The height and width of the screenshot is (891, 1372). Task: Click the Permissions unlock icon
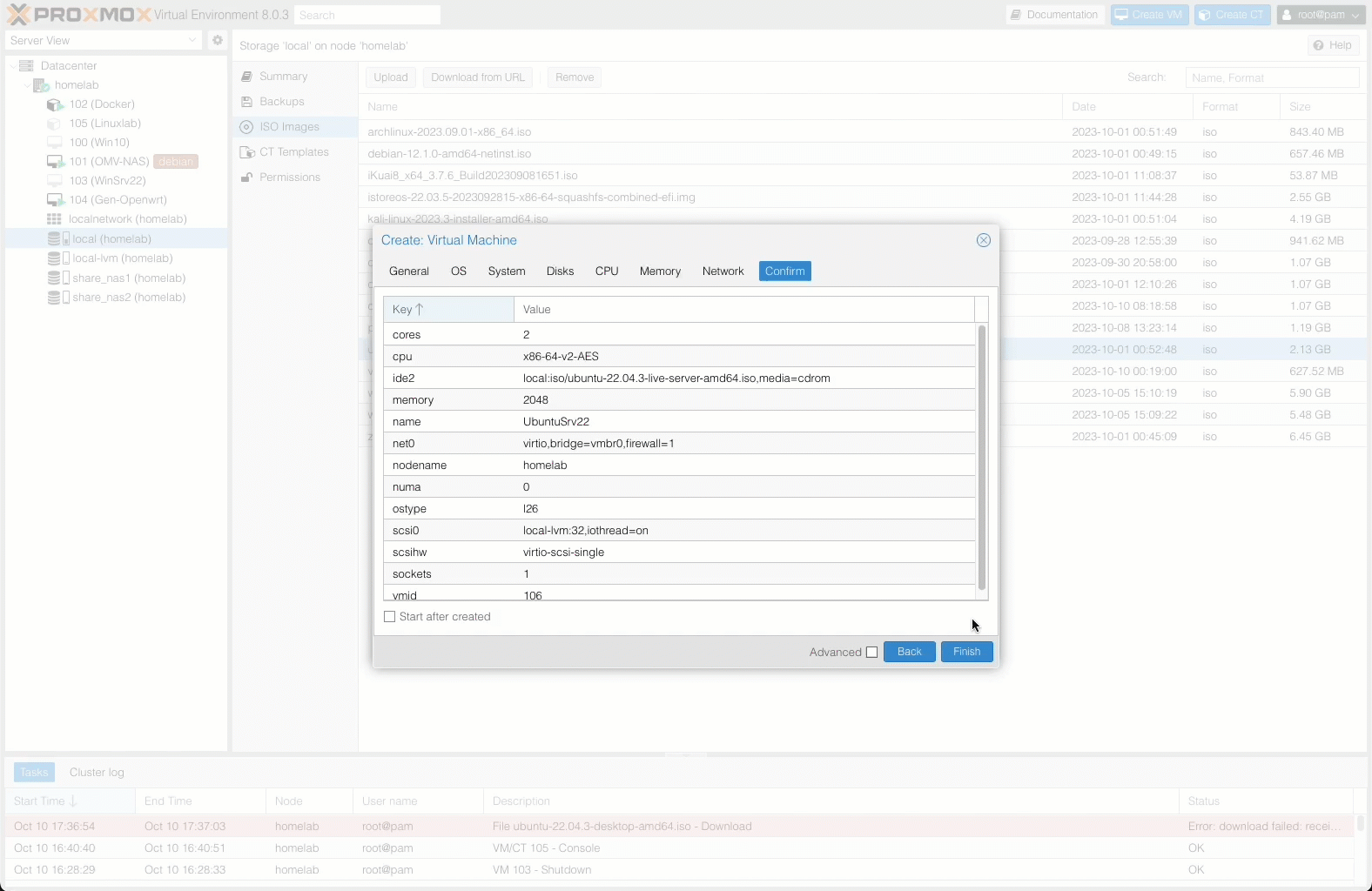coord(246,178)
